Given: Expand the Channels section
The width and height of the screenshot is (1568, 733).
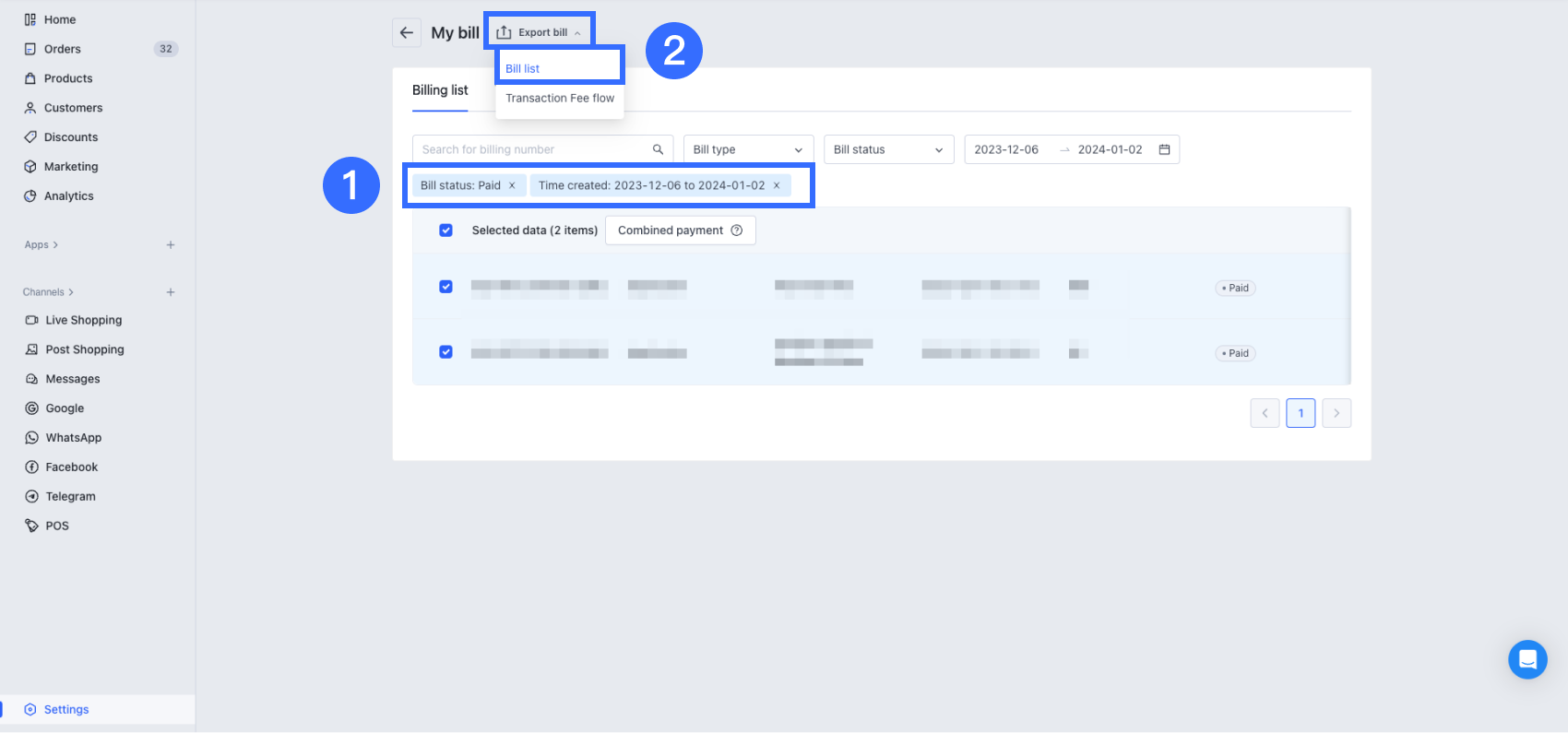Looking at the screenshot, I should (48, 292).
